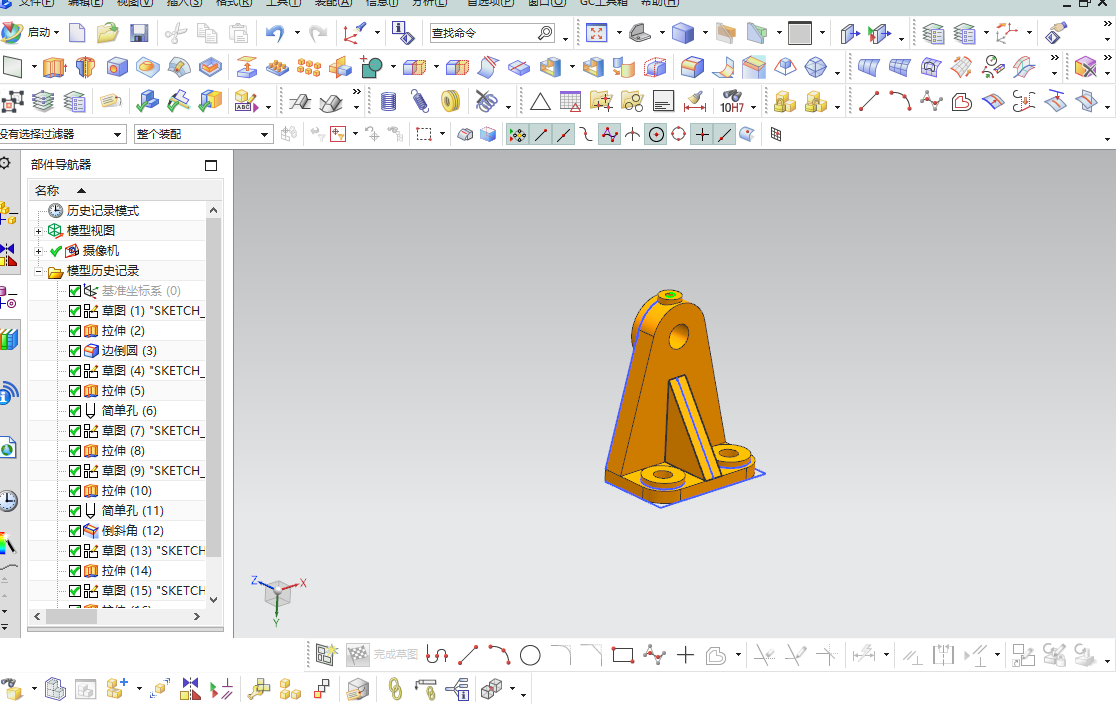Uncheck 草图 (1) feature checkbox
Image resolution: width=1118 pixels, height=704 pixels.
(x=75, y=311)
